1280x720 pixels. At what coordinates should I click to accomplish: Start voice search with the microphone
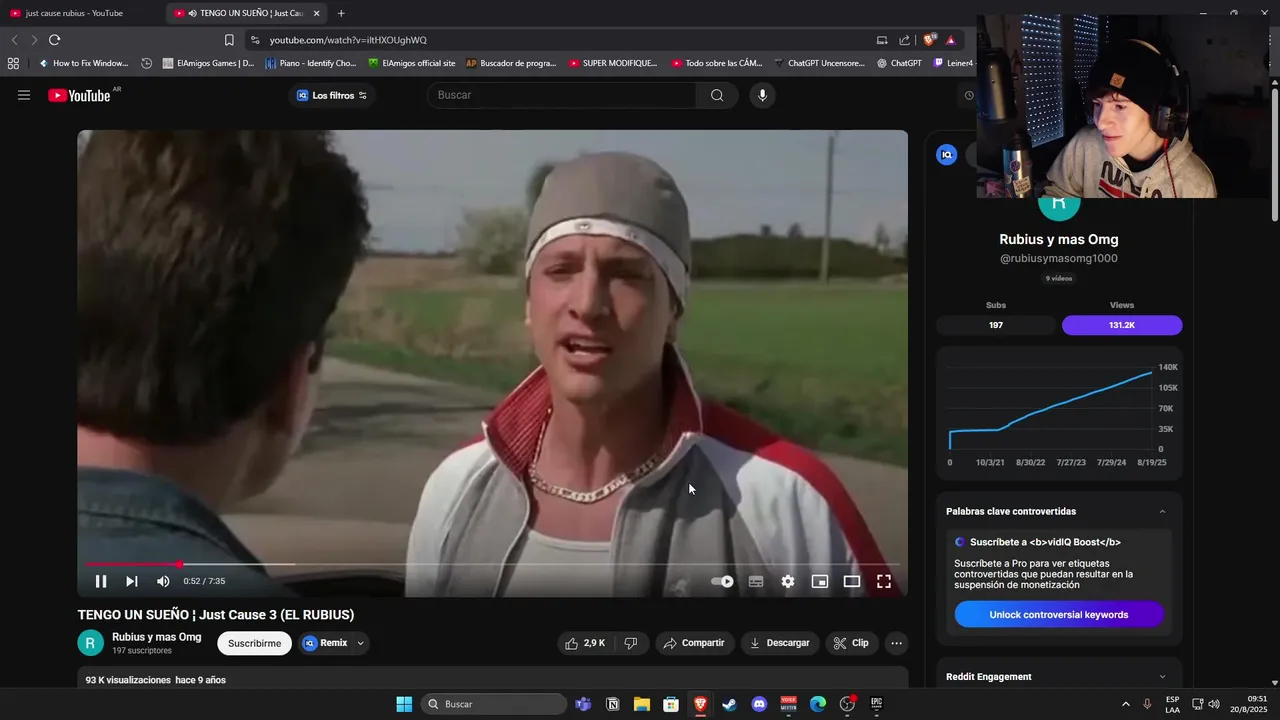(x=762, y=95)
